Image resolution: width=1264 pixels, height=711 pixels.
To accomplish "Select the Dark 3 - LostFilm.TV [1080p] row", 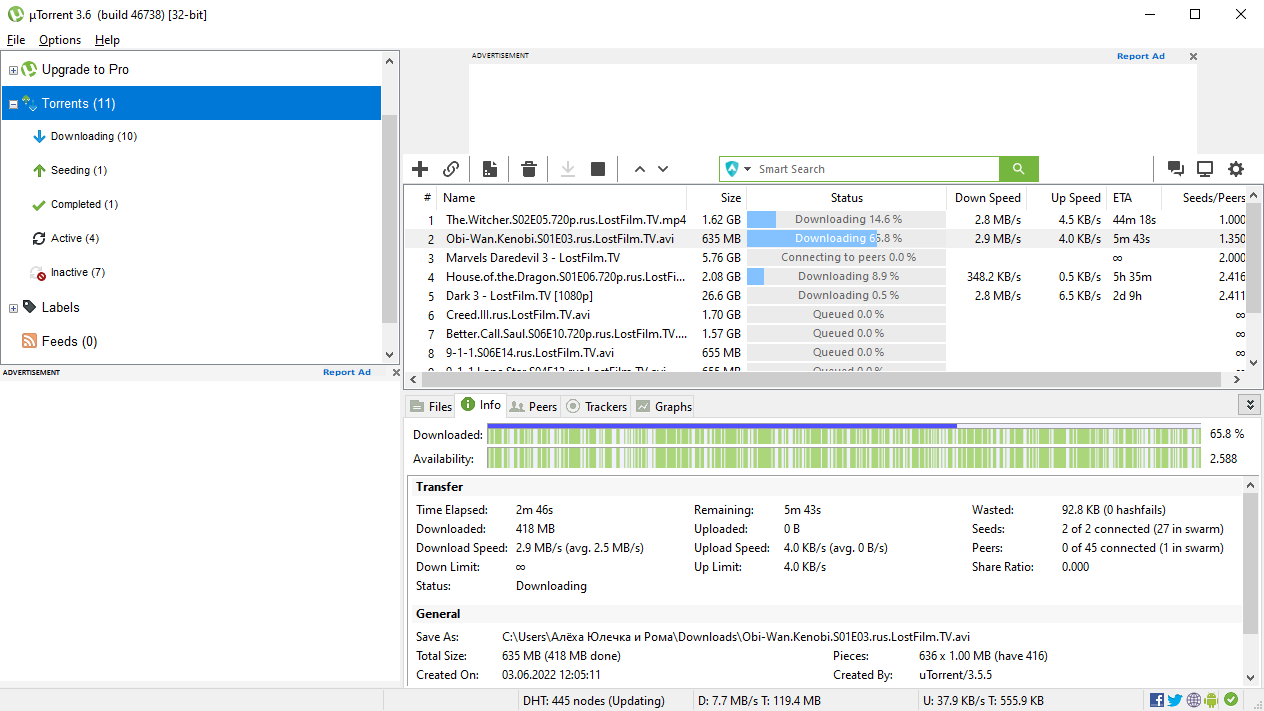I will (825, 295).
